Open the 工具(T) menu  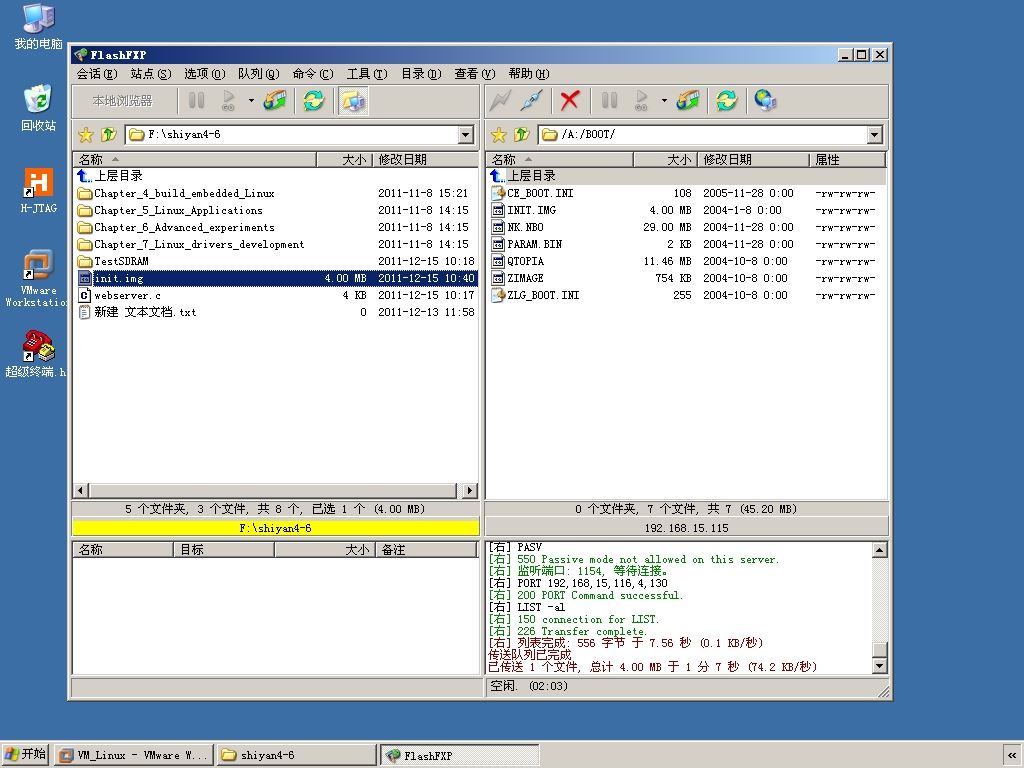point(367,74)
